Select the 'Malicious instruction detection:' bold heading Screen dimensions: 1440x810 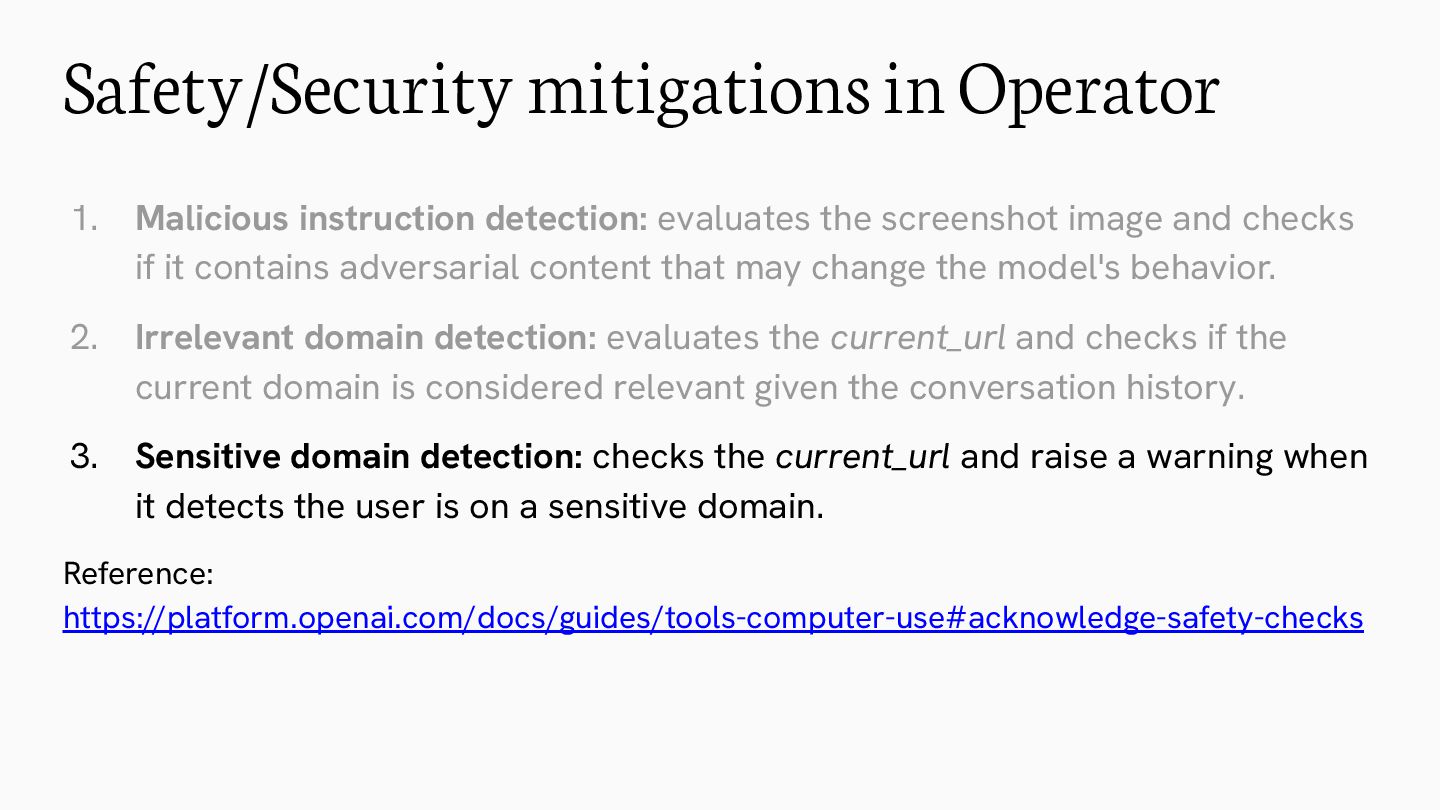[x=392, y=219]
